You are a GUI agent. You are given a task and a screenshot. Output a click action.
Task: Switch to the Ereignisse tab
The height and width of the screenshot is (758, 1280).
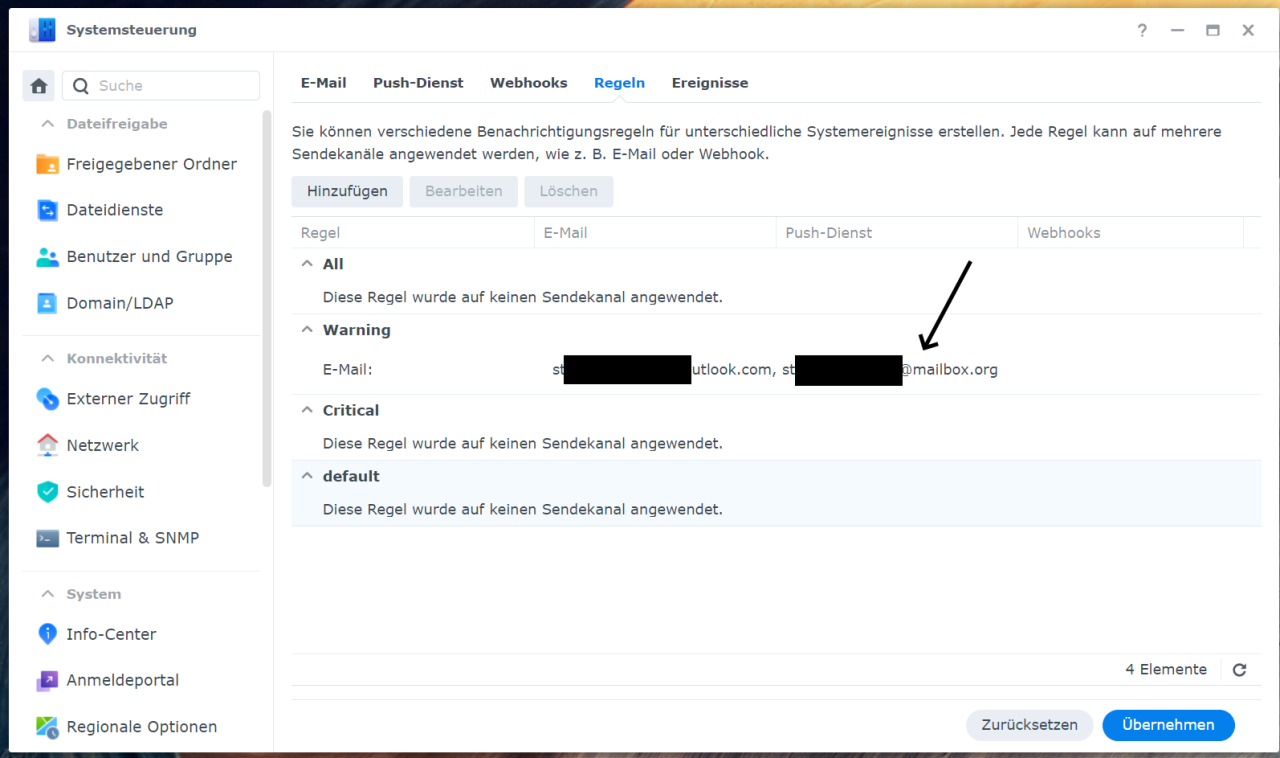(709, 83)
